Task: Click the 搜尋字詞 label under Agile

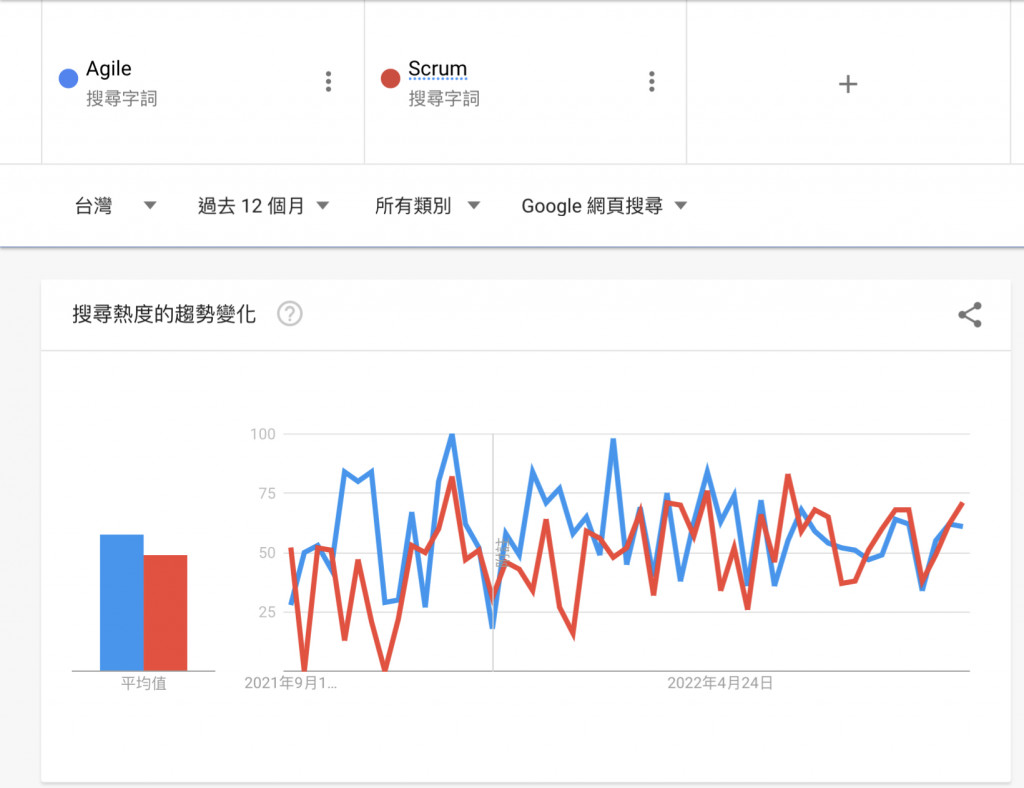Action: [121, 99]
